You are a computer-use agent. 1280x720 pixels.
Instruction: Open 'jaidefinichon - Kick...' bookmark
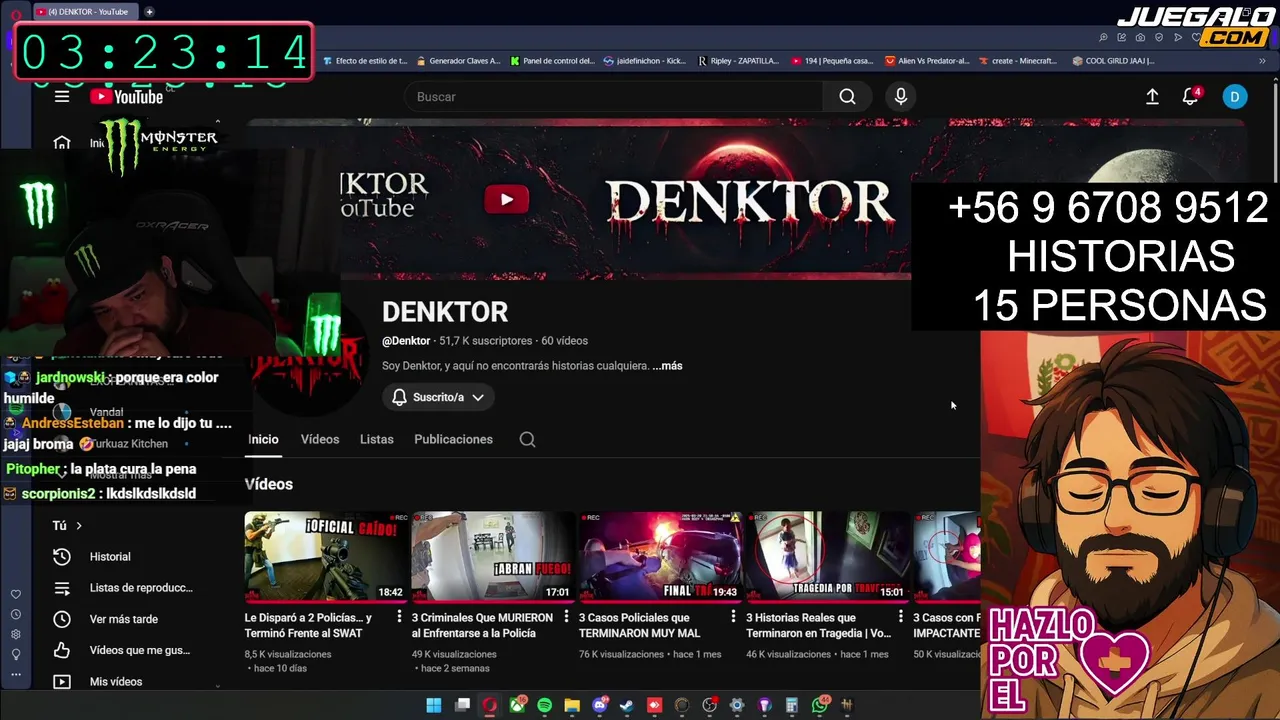click(x=645, y=60)
